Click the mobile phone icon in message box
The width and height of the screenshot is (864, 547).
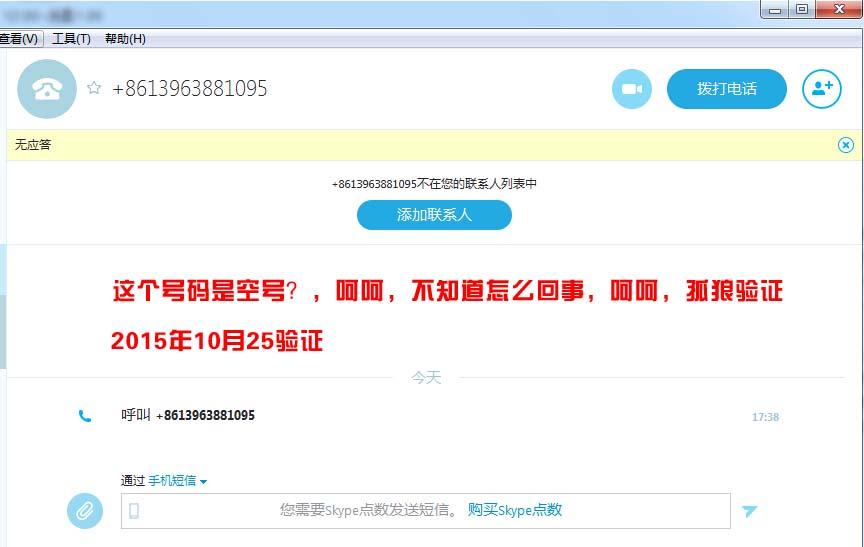134,511
